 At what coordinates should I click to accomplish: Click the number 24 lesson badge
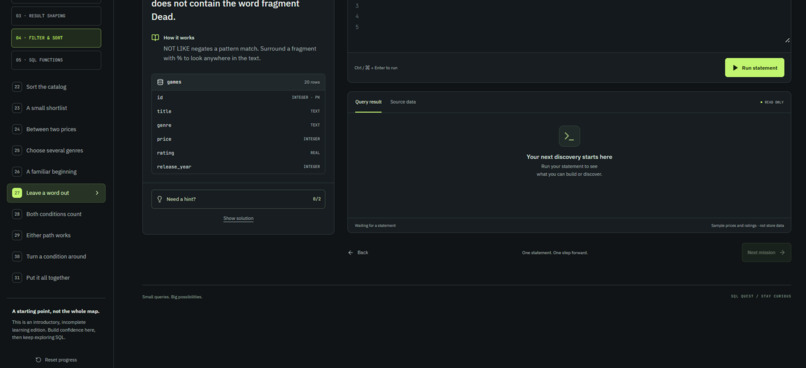click(17, 130)
